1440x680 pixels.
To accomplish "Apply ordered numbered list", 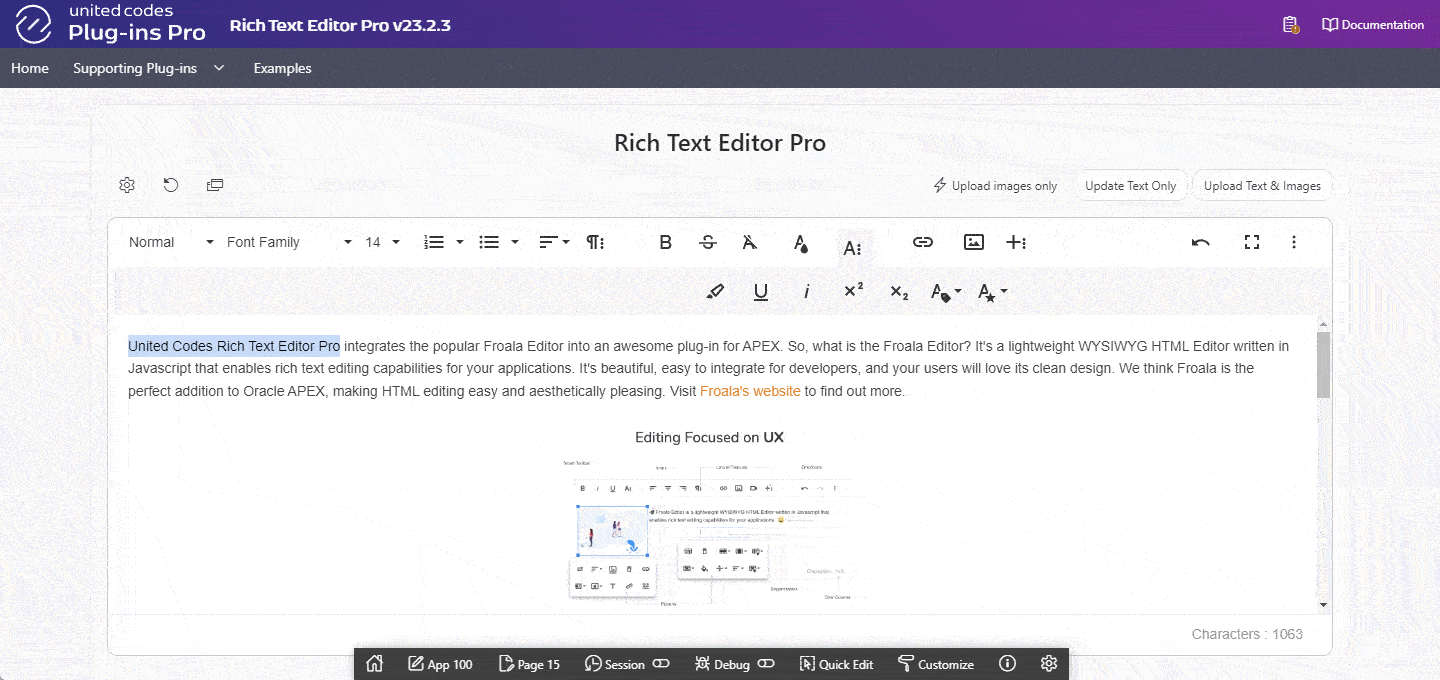I will click(x=435, y=242).
